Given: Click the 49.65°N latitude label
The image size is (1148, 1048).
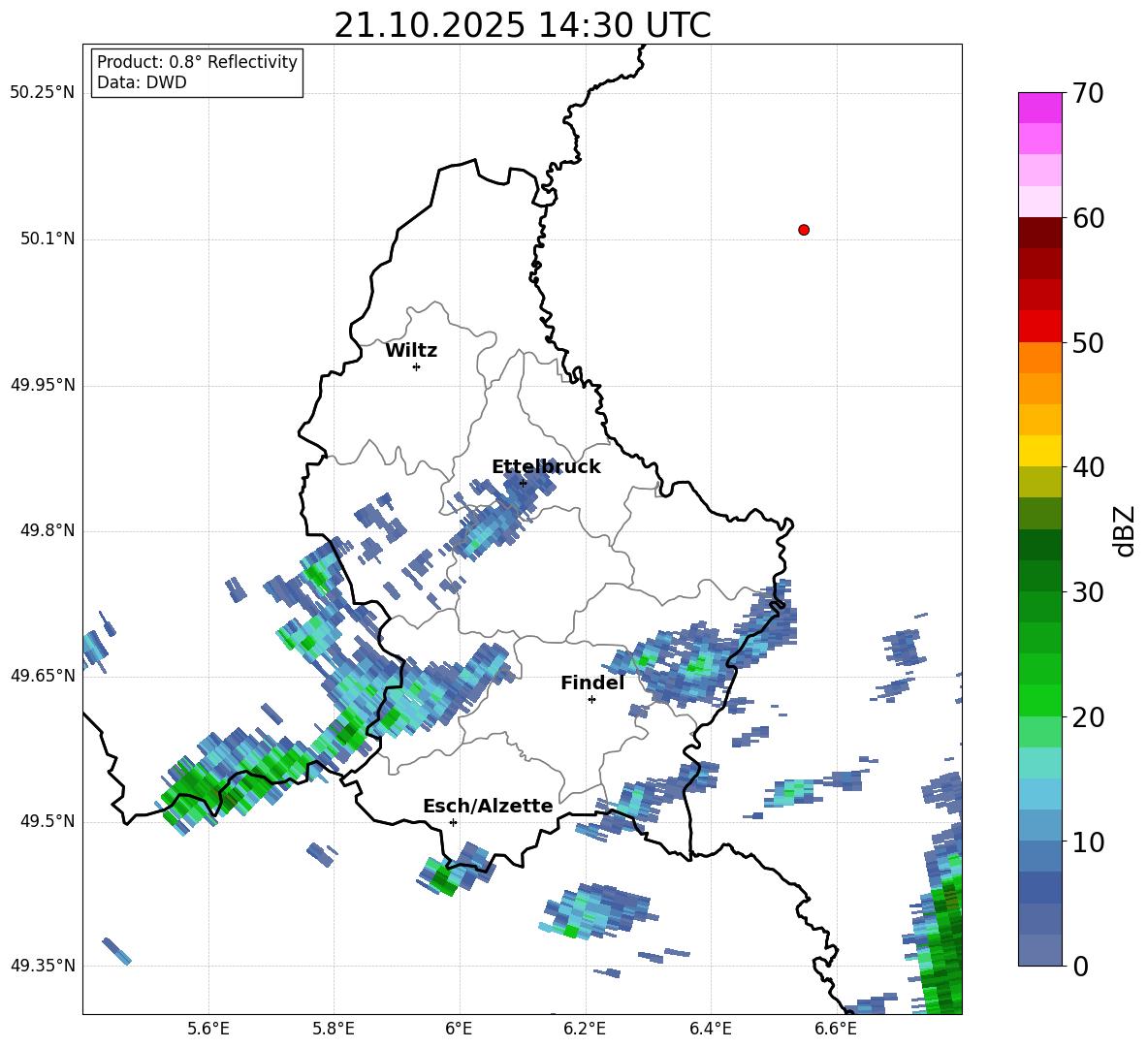Looking at the screenshot, I should pos(43,675).
